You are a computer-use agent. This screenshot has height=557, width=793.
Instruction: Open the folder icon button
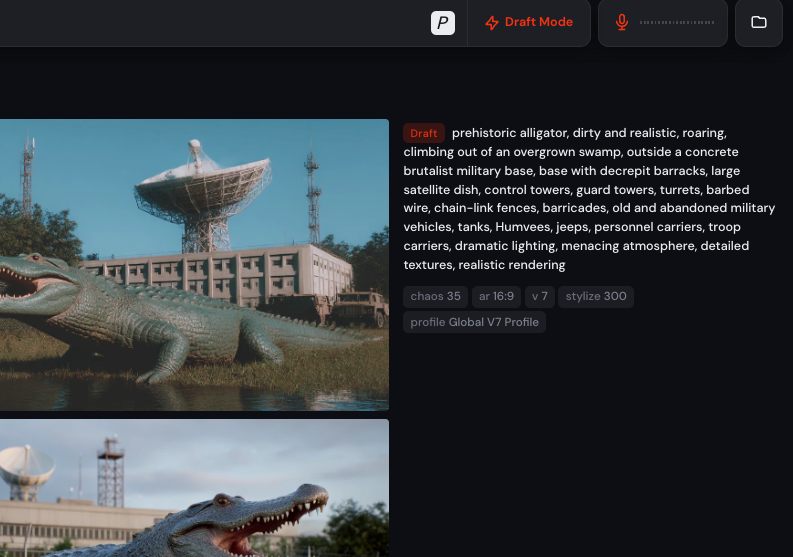(x=759, y=22)
